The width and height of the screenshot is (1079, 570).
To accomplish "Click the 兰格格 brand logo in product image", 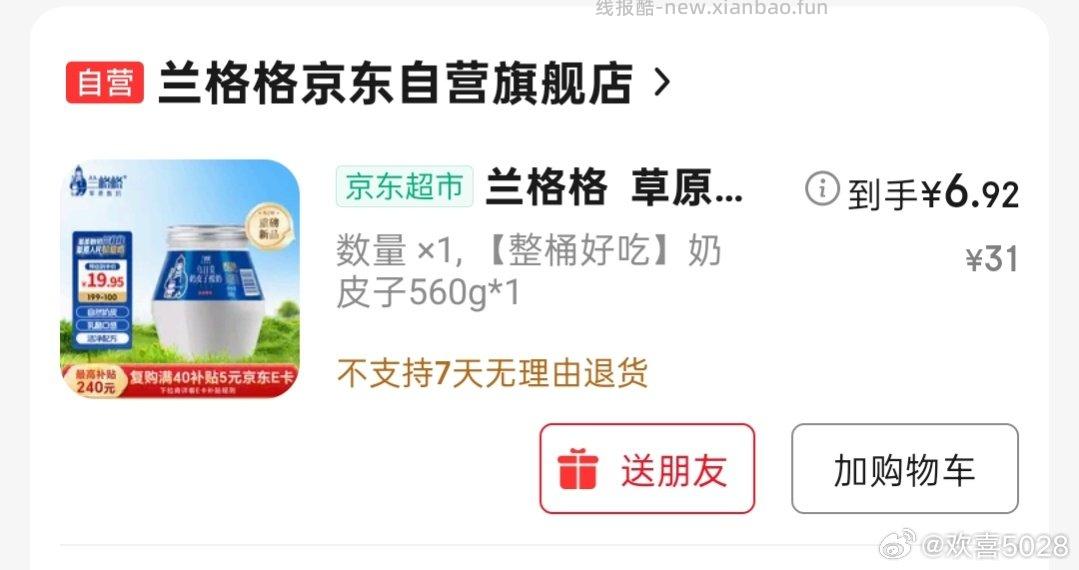I will pyautogui.click(x=98, y=182).
